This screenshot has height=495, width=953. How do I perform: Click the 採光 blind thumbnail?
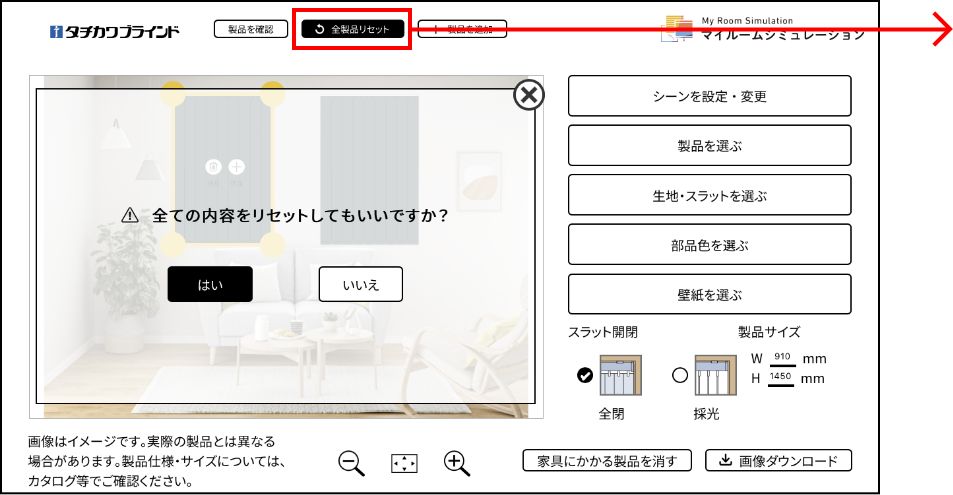(715, 376)
